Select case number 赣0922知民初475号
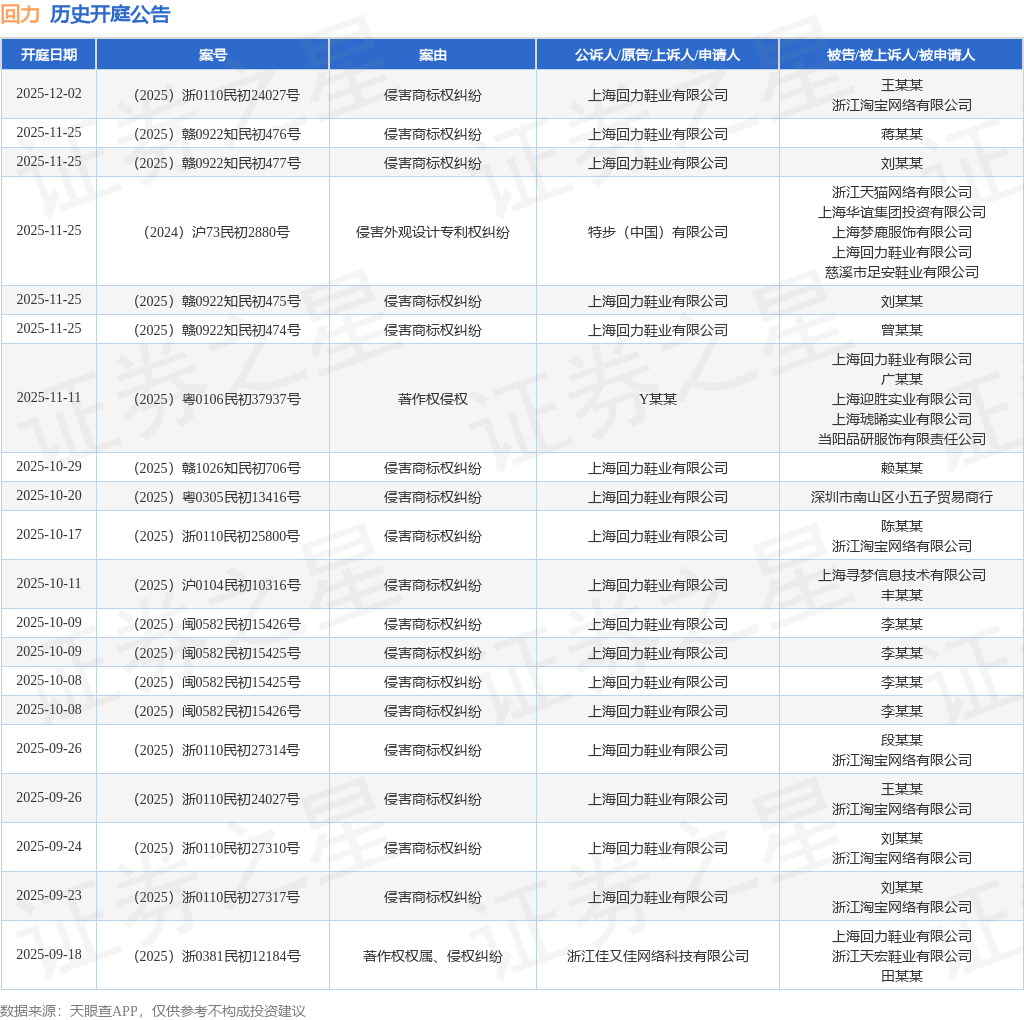1024x1020 pixels. (217, 301)
